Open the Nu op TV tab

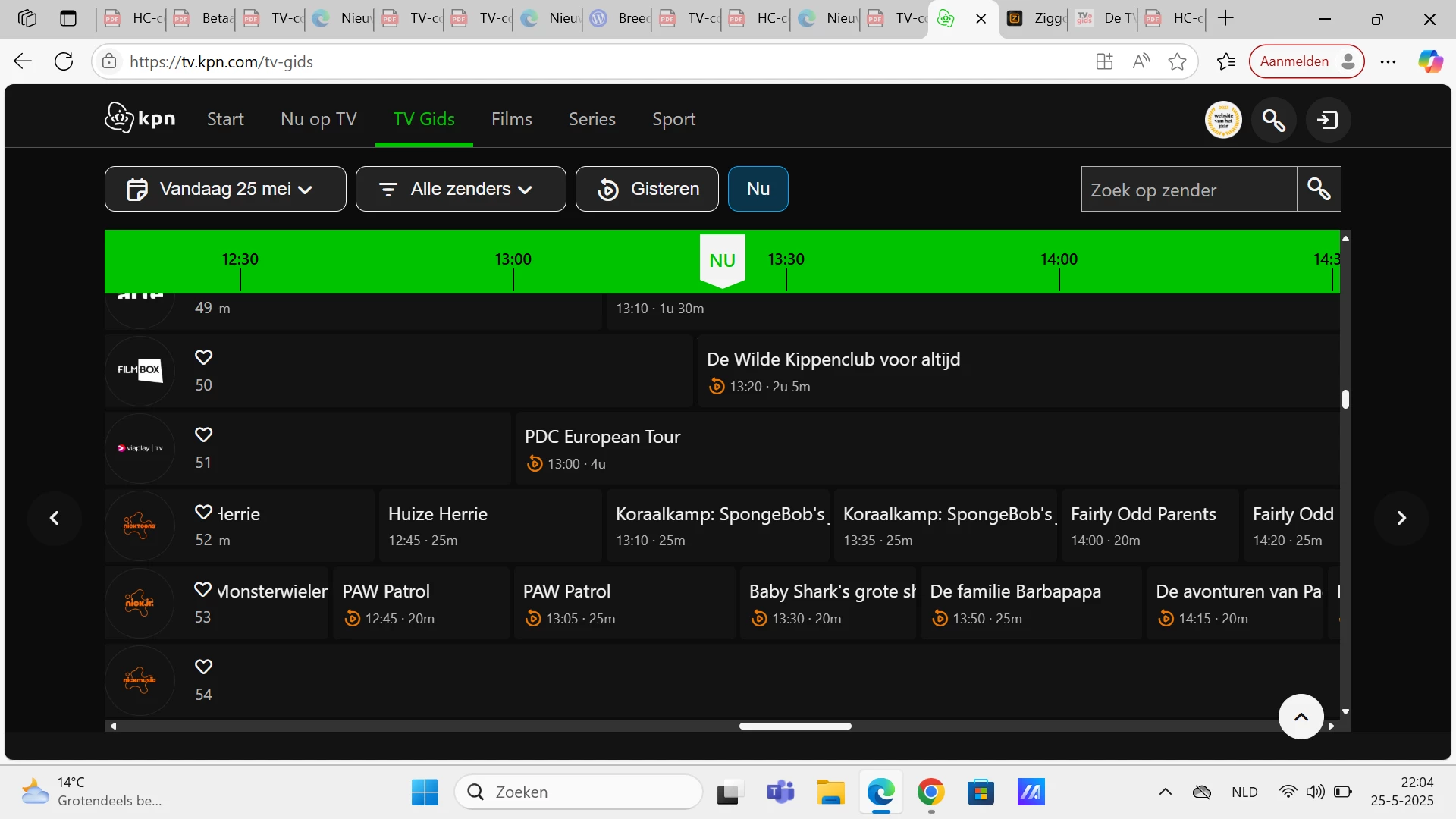[x=318, y=119]
